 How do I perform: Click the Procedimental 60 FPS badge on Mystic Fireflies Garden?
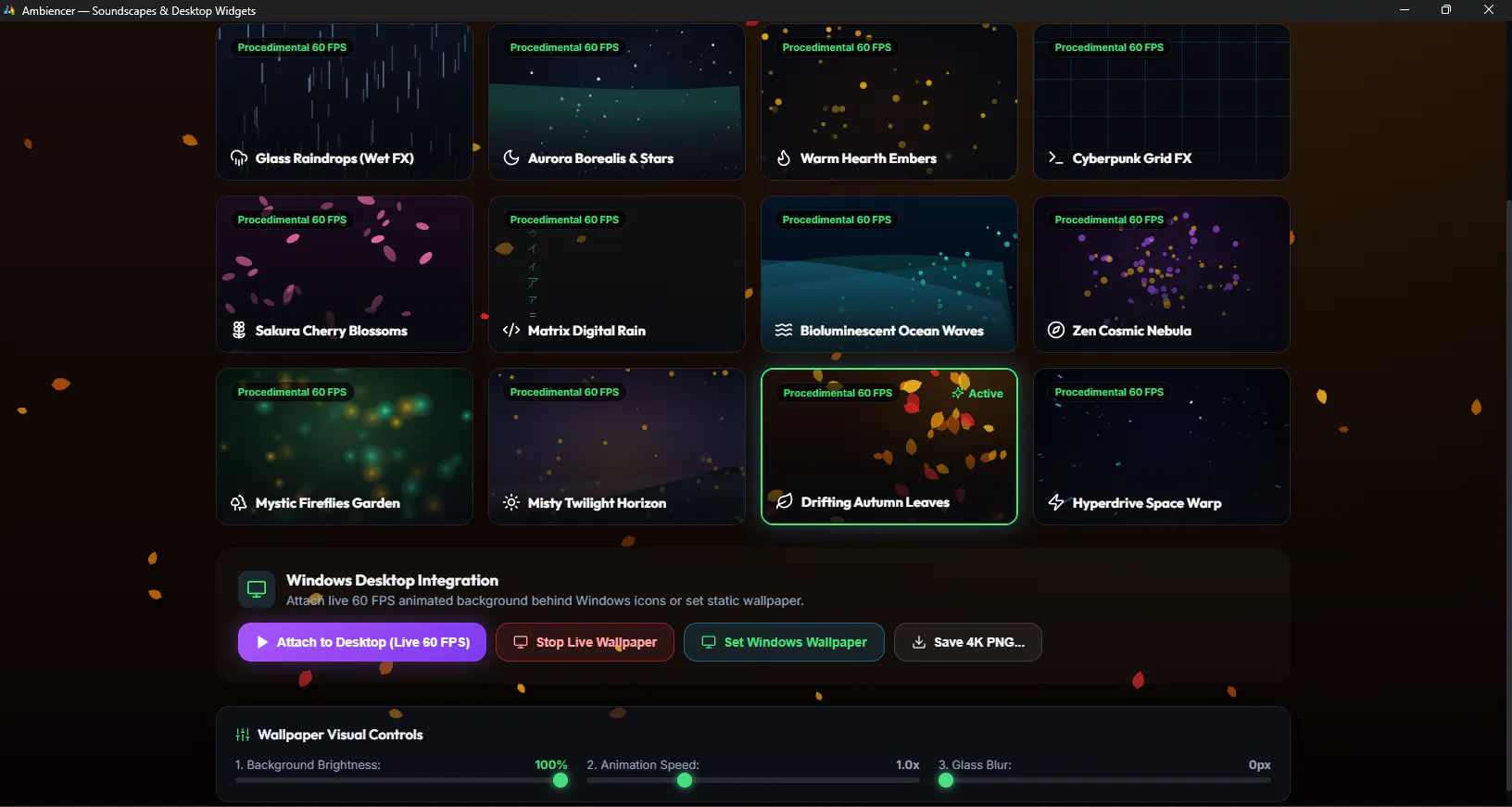pyautogui.click(x=292, y=392)
